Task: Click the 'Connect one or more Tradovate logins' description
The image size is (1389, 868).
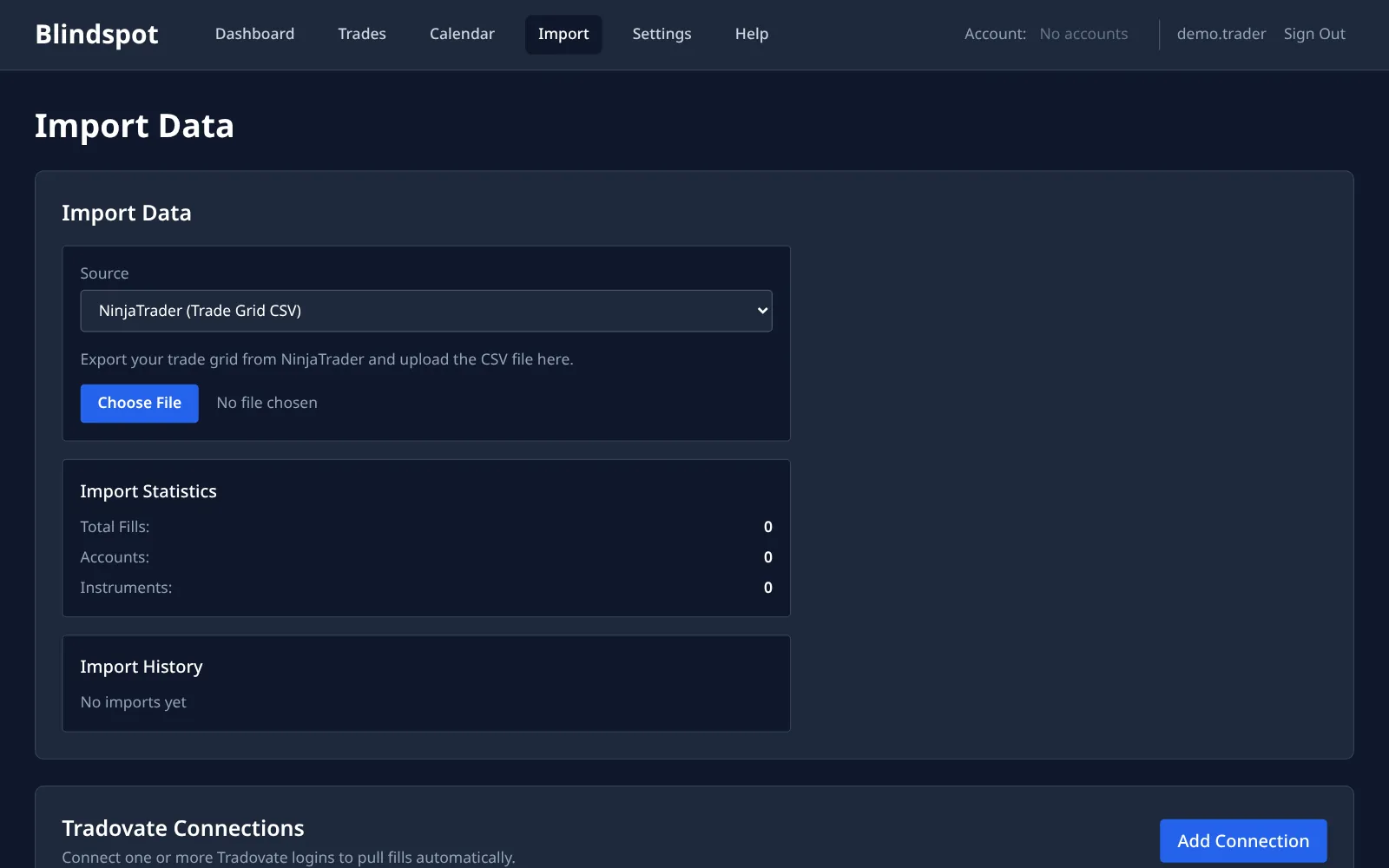Action: [x=288, y=858]
